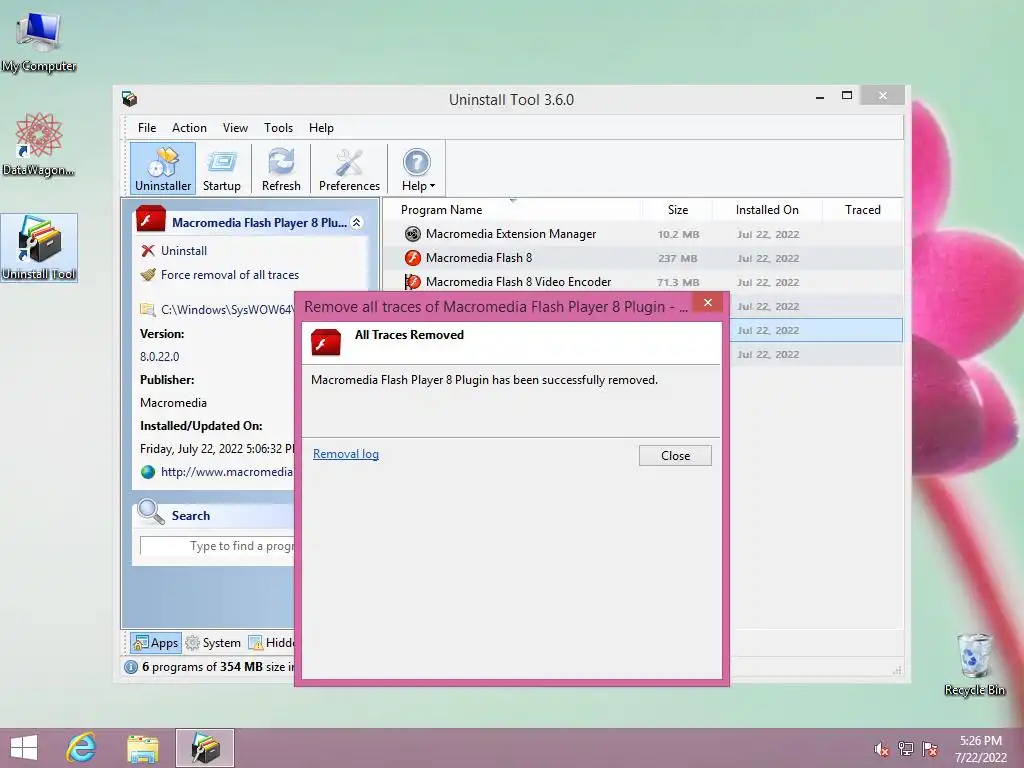
Task: Select the text Macromedia Flash 8 Video Encoder
Action: click(x=519, y=282)
